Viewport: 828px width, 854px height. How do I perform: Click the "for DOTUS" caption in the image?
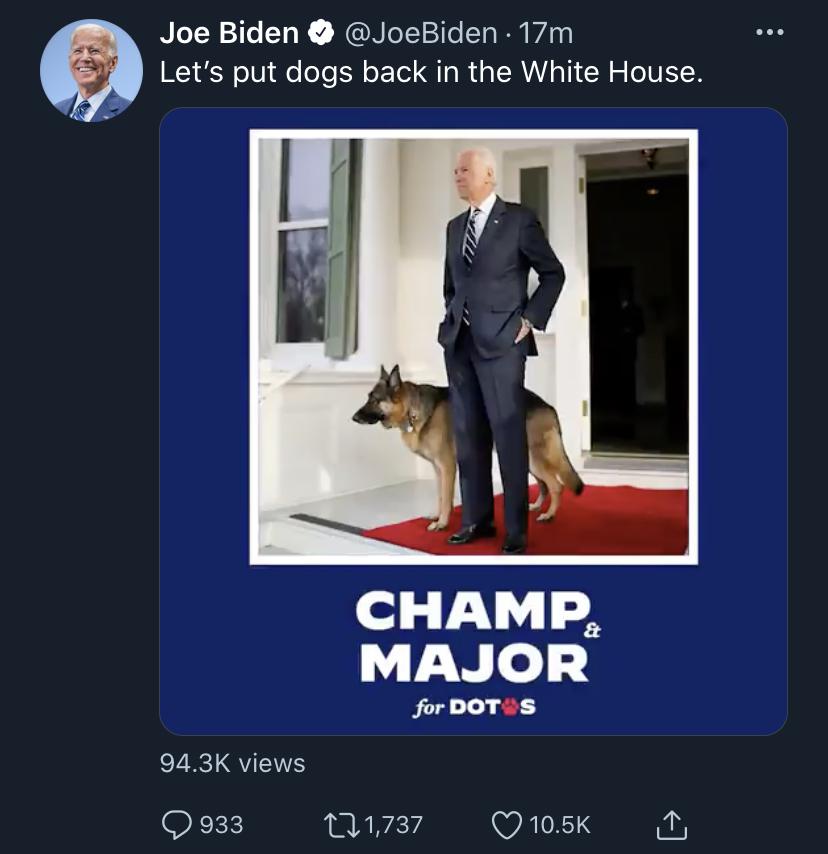tap(474, 707)
